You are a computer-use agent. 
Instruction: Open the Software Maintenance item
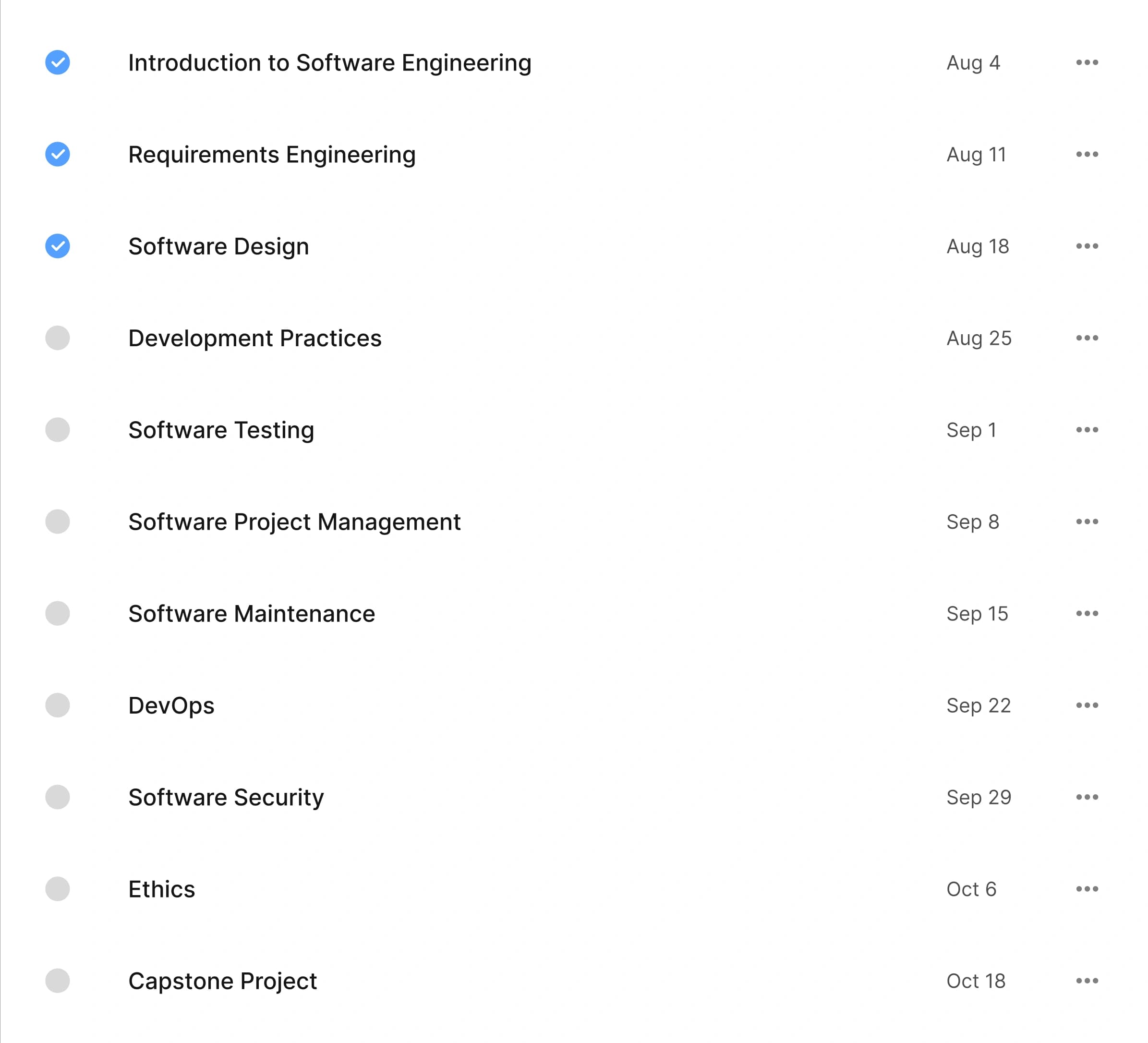click(251, 614)
